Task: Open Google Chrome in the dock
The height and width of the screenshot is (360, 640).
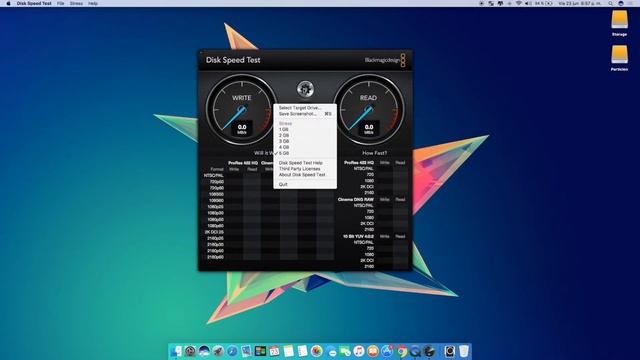Action: pos(402,351)
